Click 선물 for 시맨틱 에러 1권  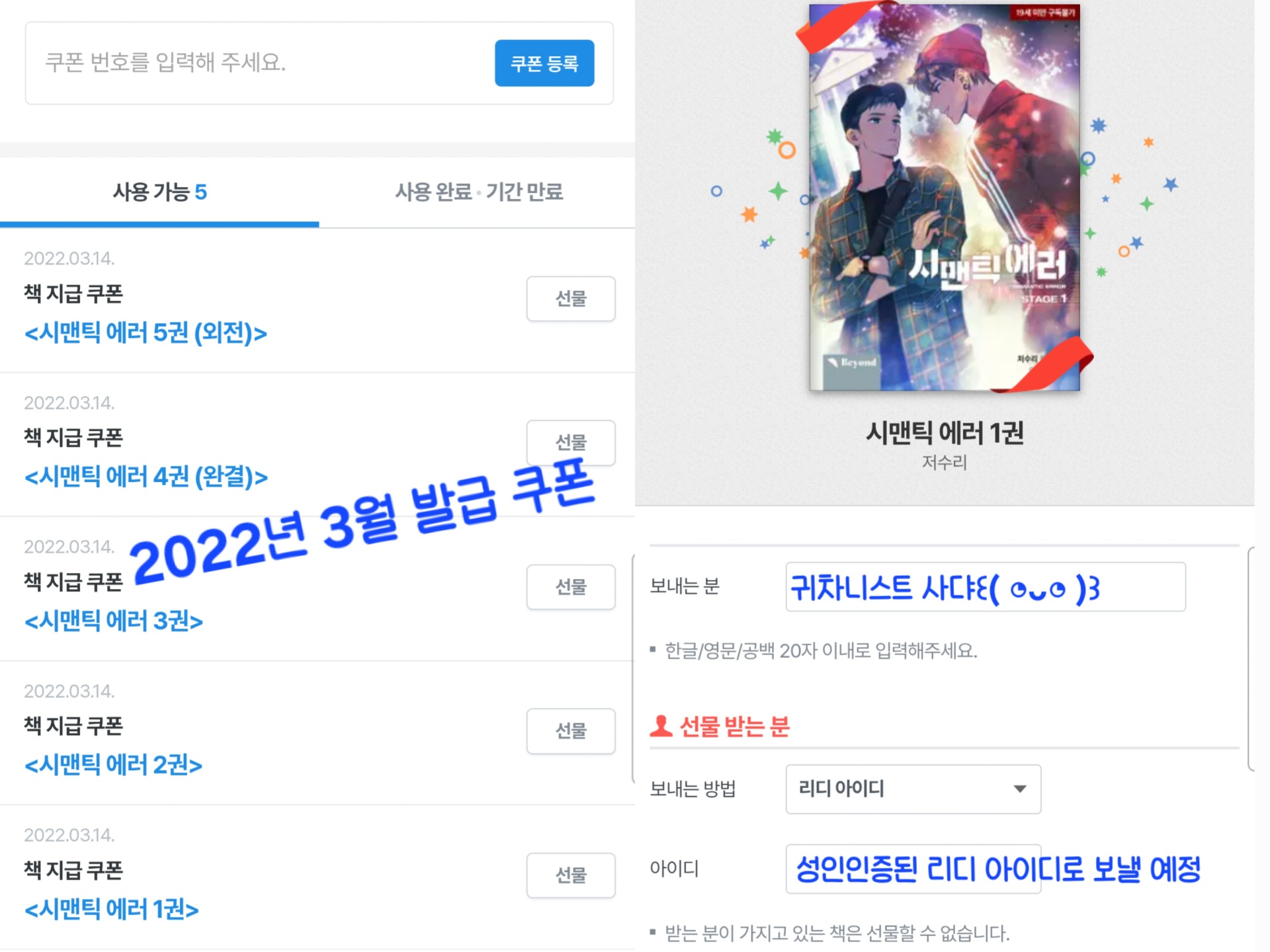(571, 875)
